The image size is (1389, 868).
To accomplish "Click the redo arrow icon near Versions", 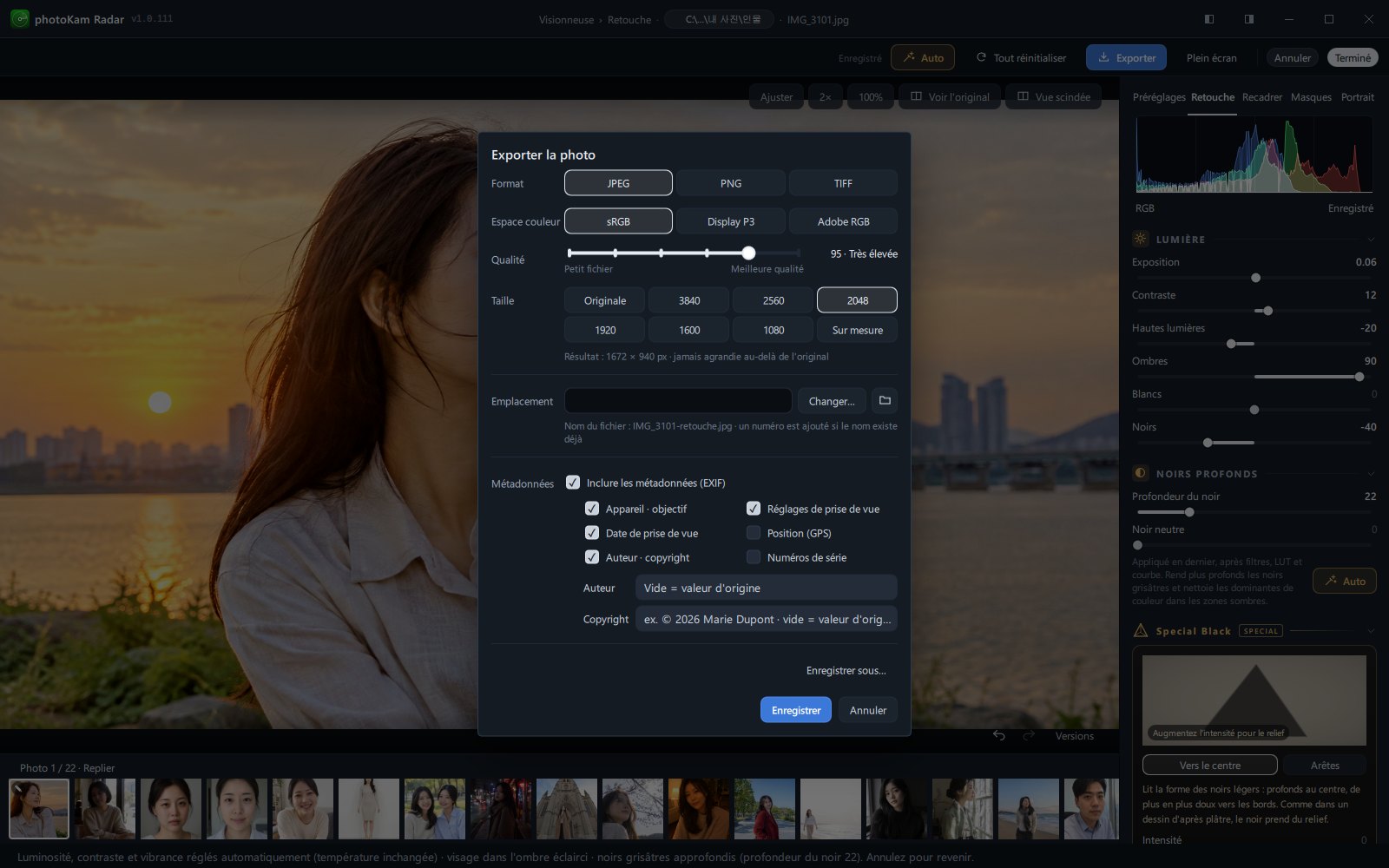I will coord(1029,735).
